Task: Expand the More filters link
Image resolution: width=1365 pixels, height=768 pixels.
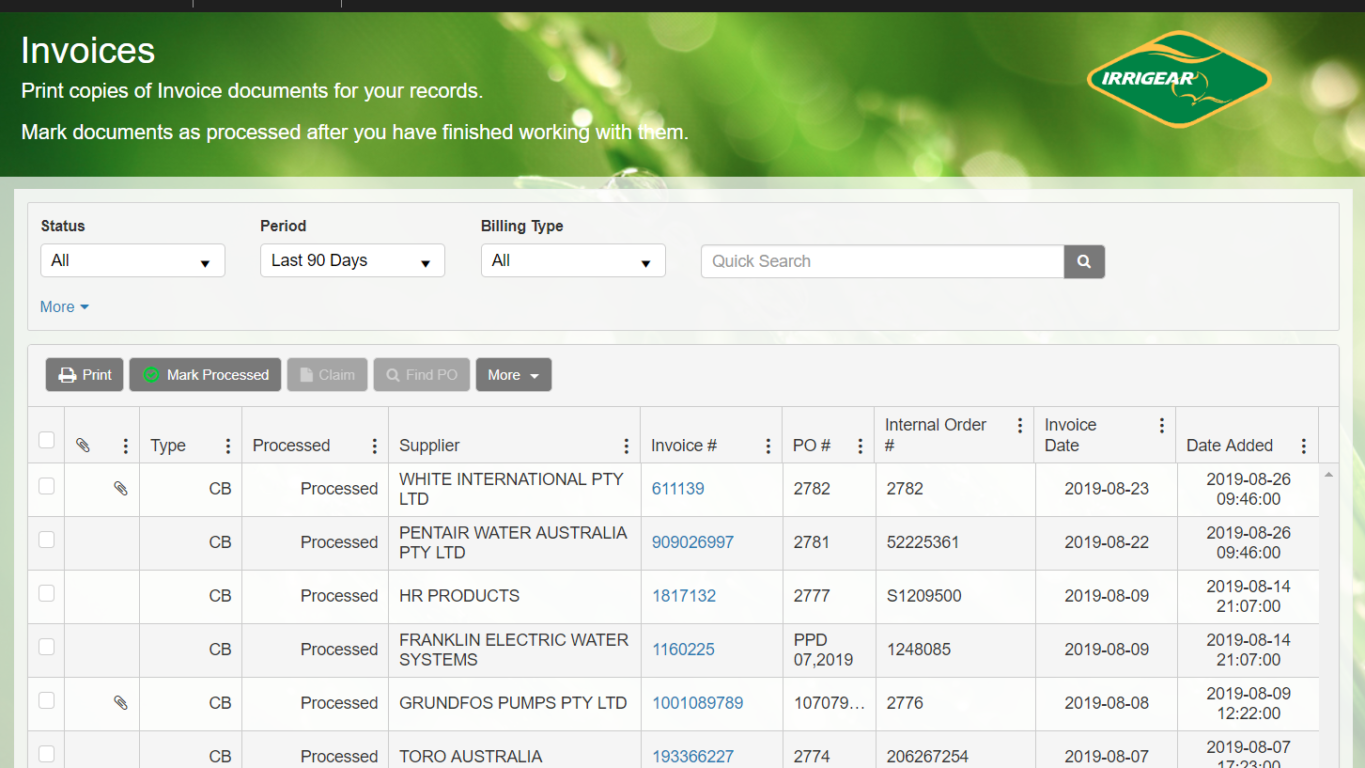Action: pos(64,307)
